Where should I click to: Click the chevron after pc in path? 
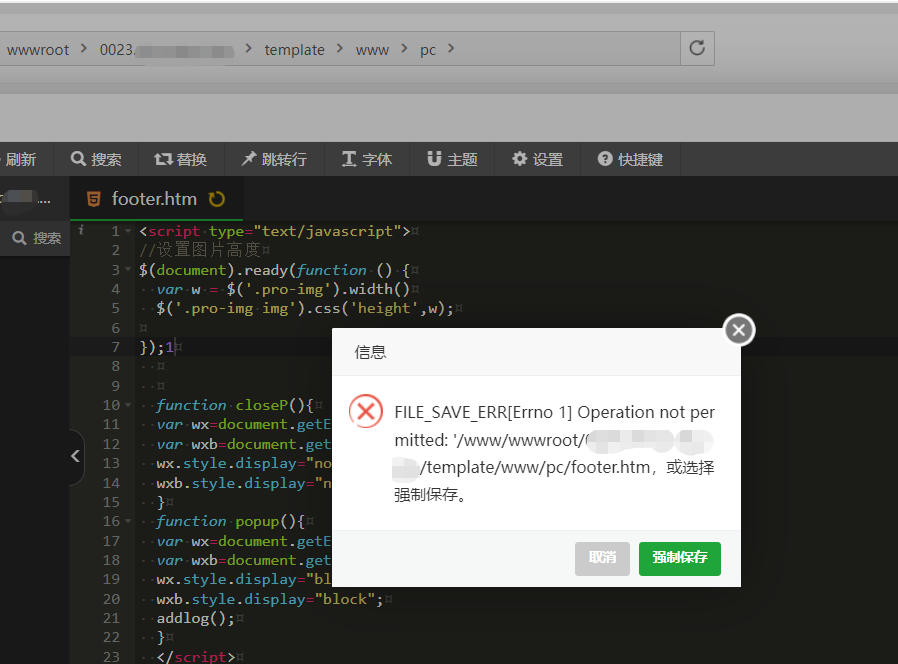pyautogui.click(x=451, y=49)
